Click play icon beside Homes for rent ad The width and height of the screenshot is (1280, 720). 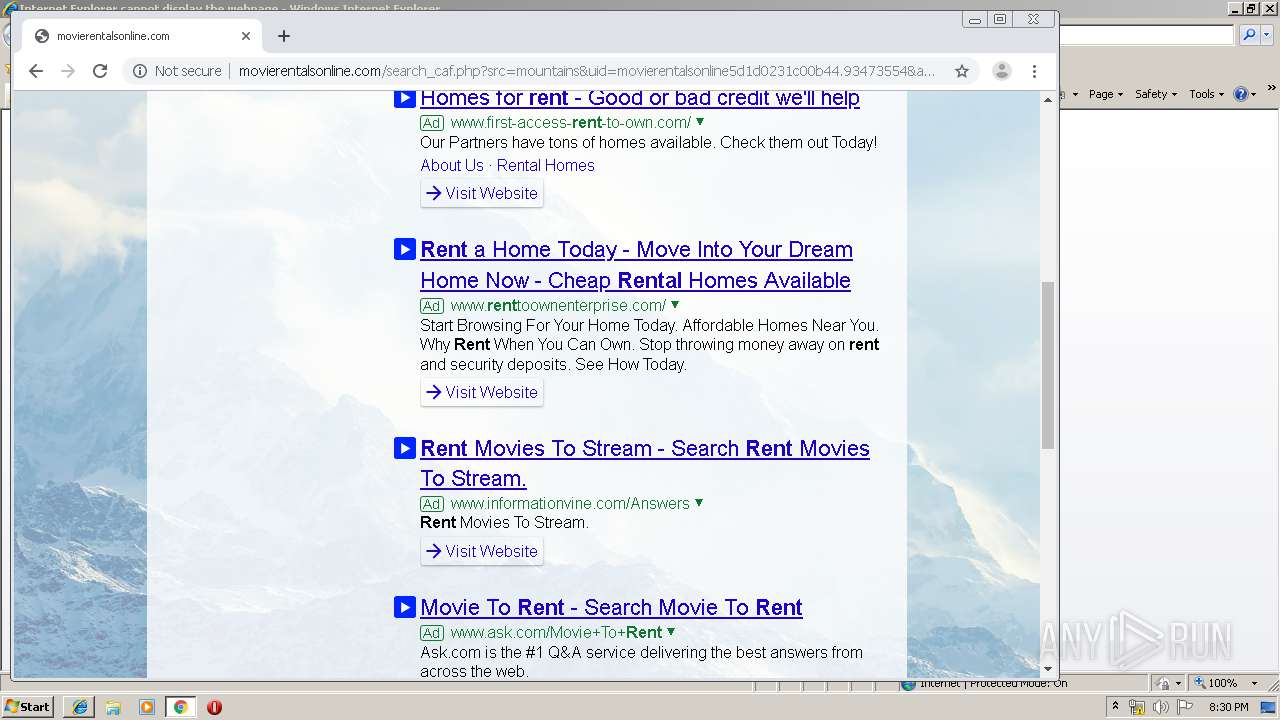tap(404, 98)
